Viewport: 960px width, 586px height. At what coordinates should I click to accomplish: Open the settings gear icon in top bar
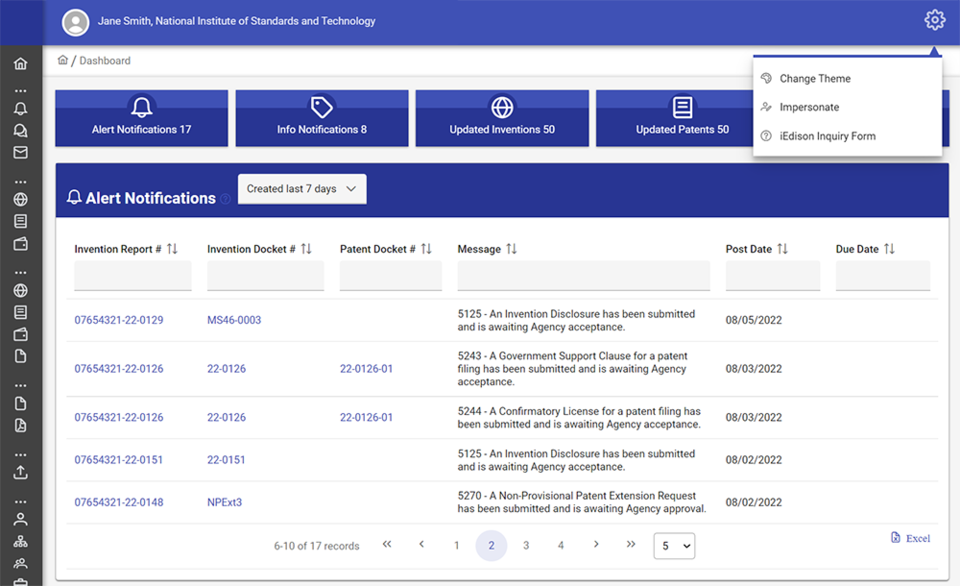tap(934, 19)
